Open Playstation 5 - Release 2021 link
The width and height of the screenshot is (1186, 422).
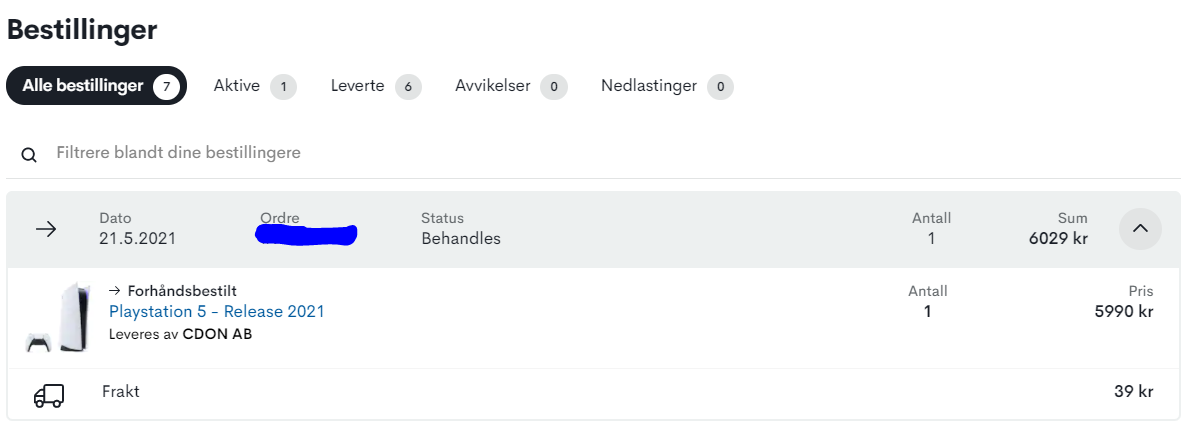(217, 312)
